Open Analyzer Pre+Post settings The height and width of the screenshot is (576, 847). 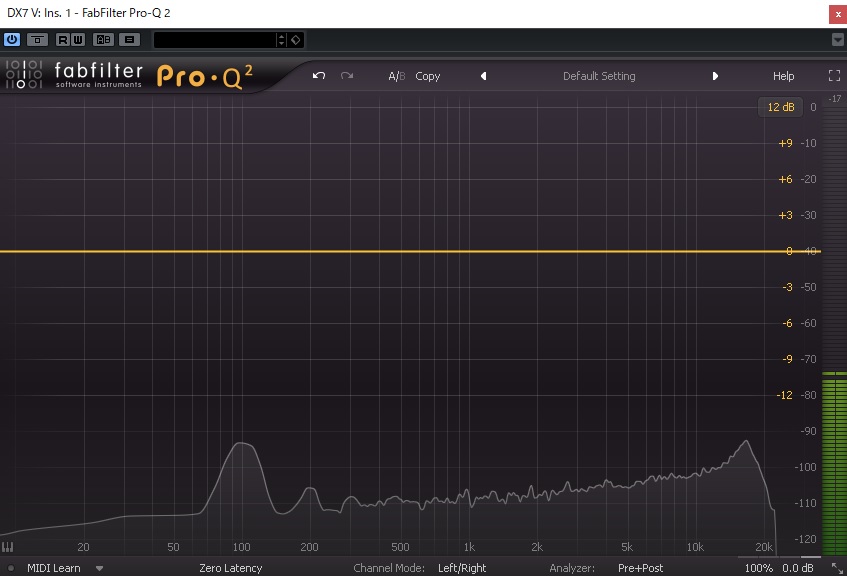coord(641,568)
